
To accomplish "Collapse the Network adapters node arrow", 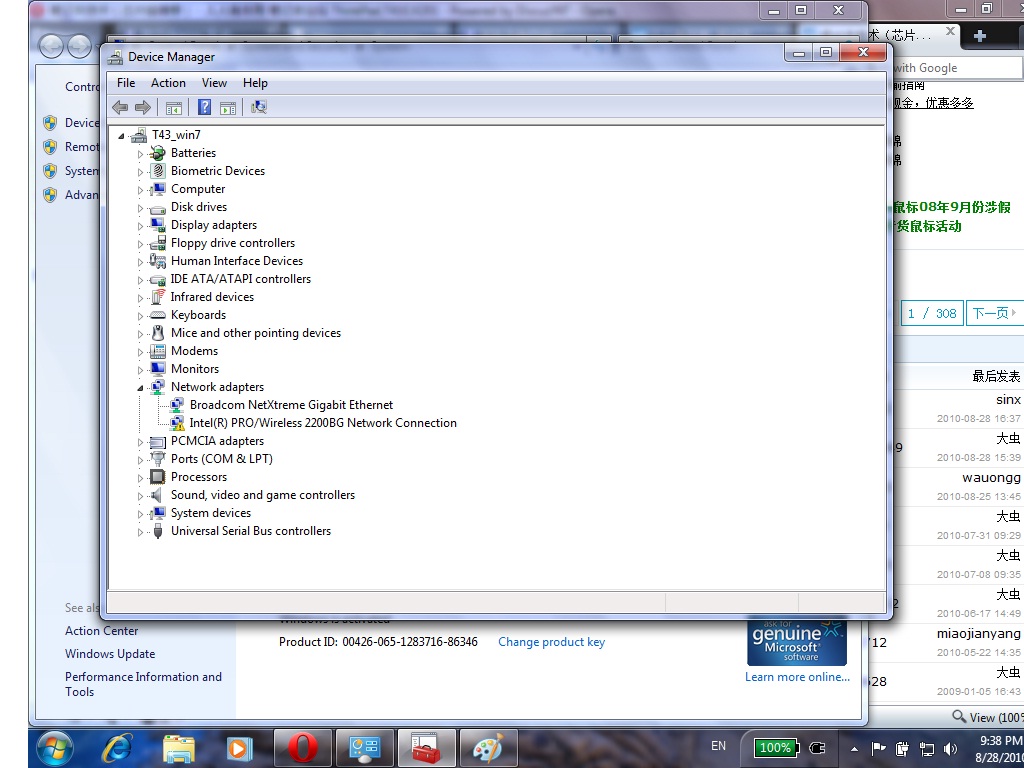I will [x=140, y=388].
